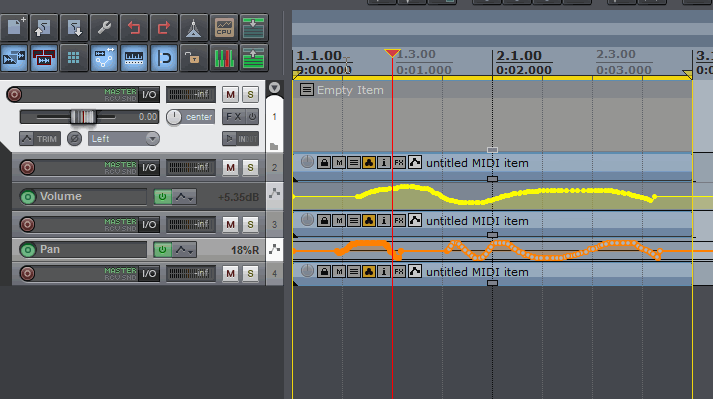Invert phase on track 1
Viewport: 713px width, 399px height.
click(x=75, y=138)
